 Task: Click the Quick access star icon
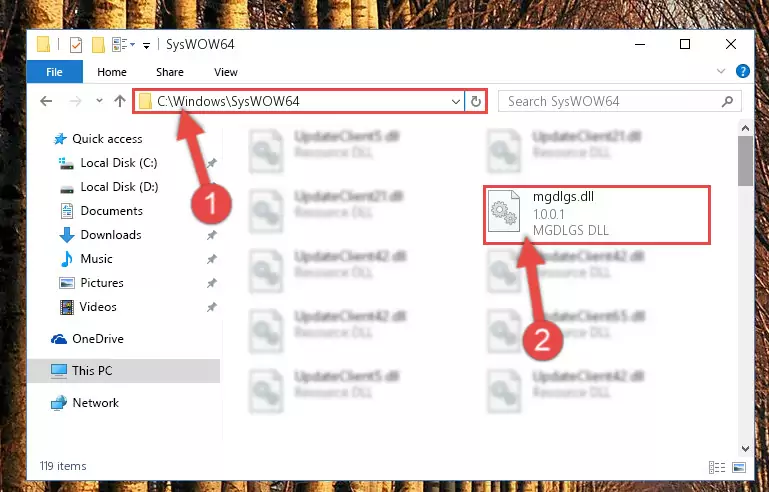(x=60, y=139)
